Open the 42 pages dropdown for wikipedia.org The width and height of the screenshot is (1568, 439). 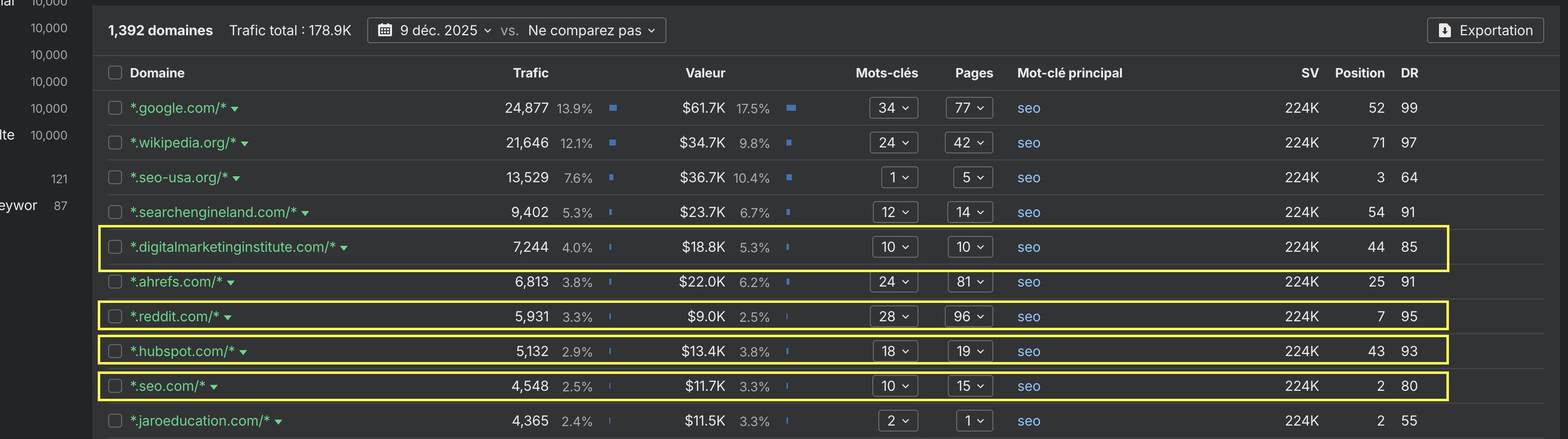[x=969, y=143]
